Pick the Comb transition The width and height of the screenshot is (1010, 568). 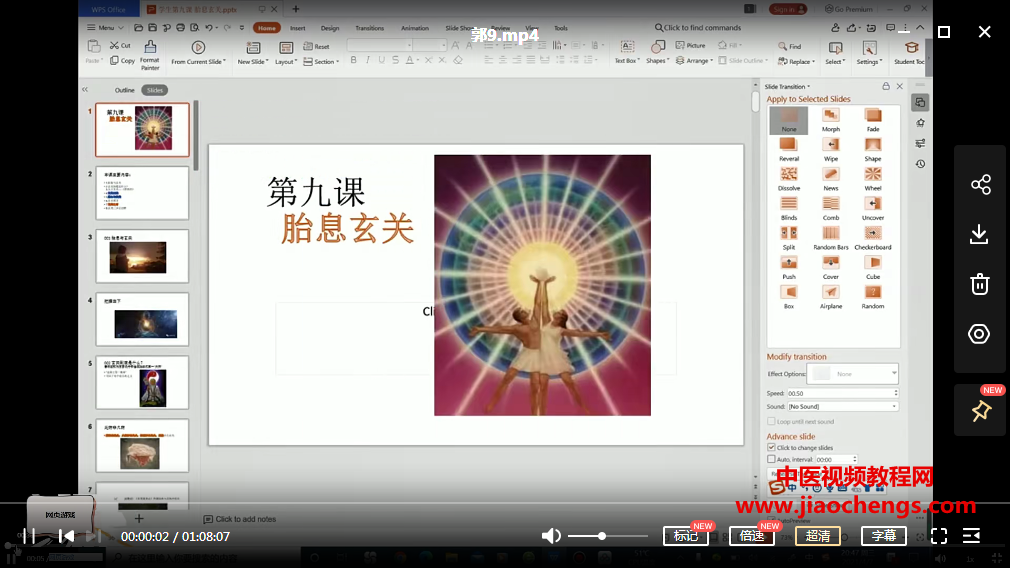click(x=830, y=209)
